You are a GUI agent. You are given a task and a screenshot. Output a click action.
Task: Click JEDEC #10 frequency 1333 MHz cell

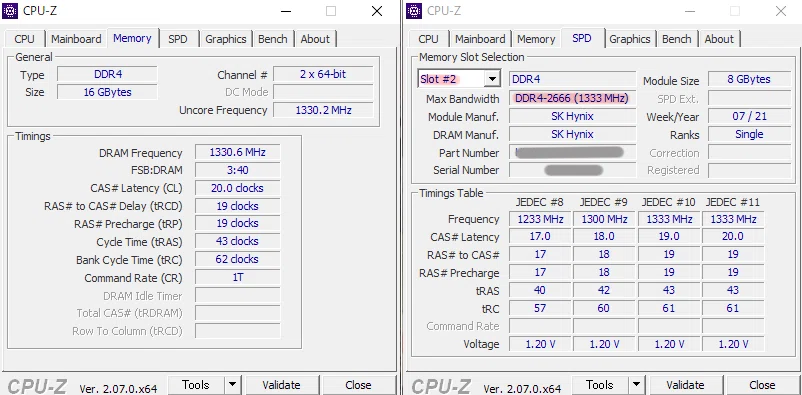point(669,219)
